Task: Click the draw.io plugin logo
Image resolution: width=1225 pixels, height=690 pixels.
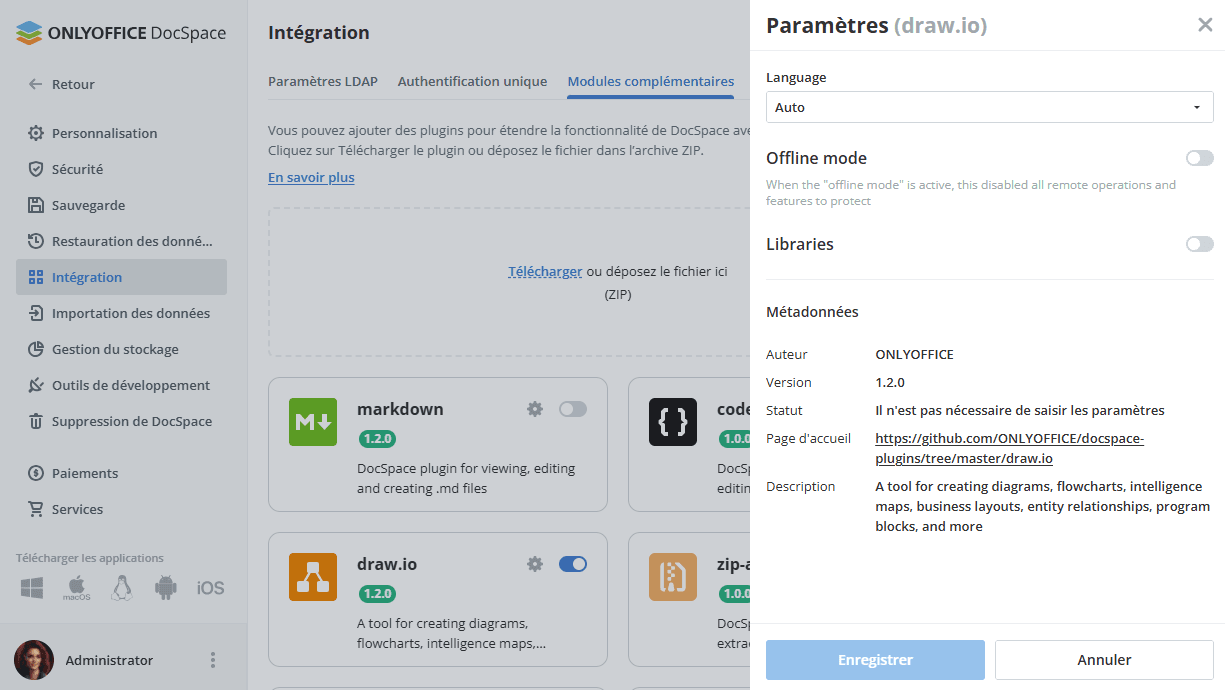Action: coord(312,577)
